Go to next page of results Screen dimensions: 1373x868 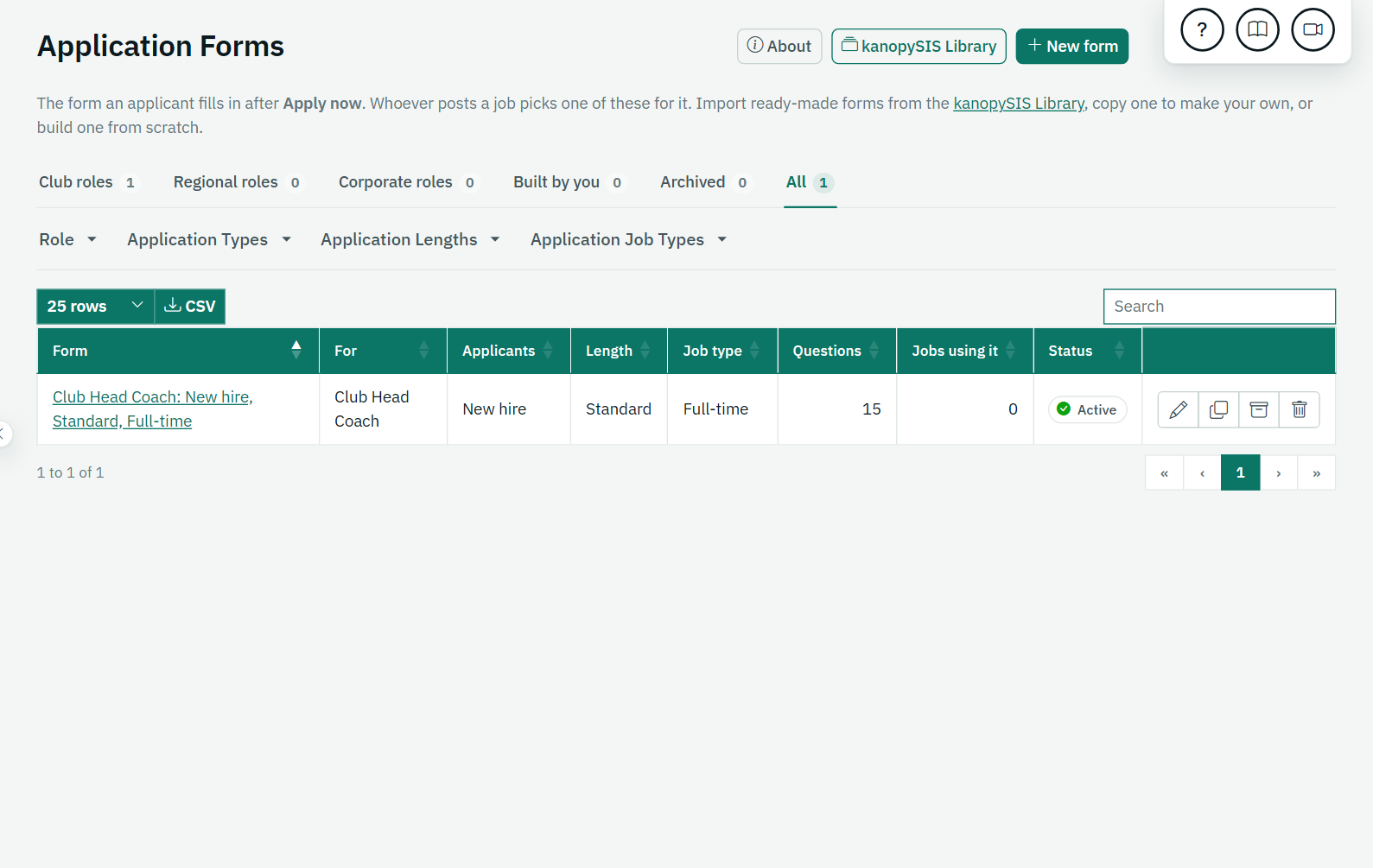point(1279,472)
